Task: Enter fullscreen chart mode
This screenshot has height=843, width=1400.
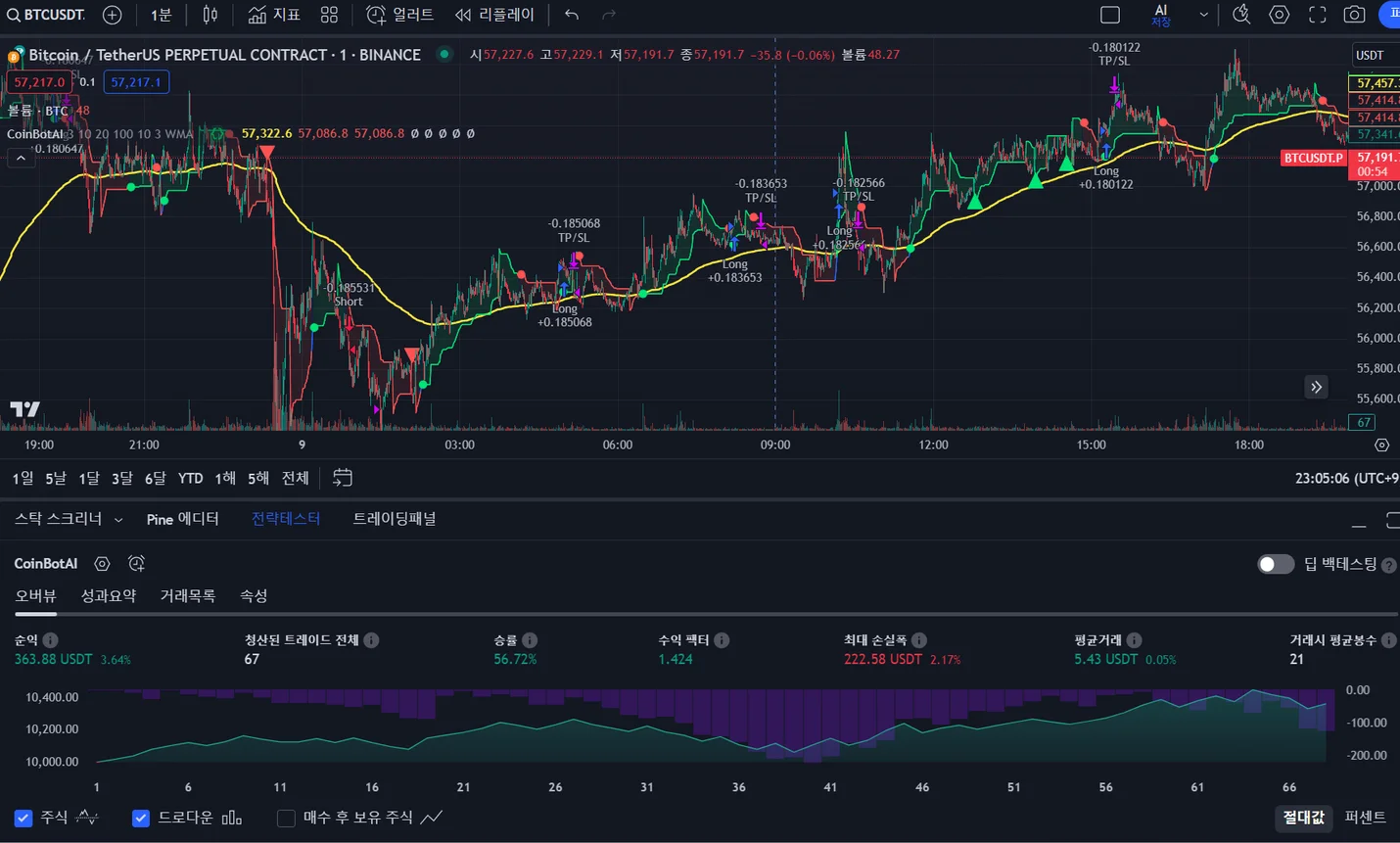Action: click(x=1318, y=15)
